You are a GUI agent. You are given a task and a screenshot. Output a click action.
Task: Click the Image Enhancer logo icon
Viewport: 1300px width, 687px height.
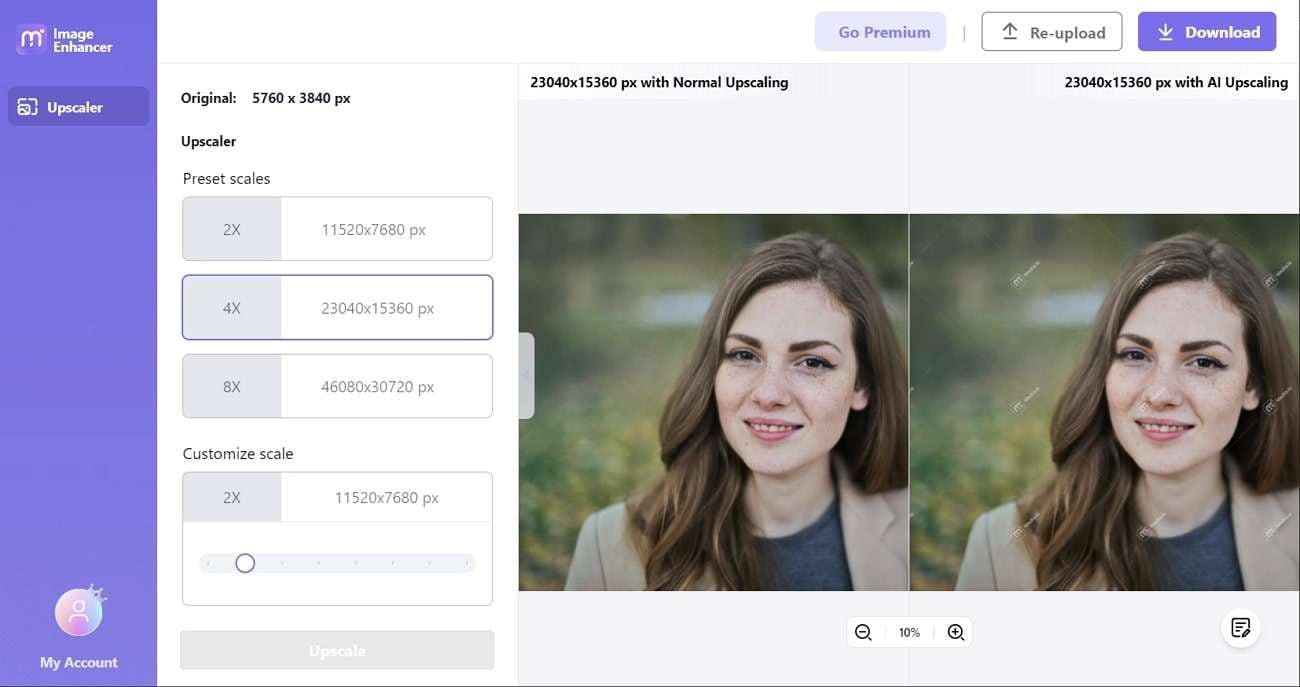point(31,39)
